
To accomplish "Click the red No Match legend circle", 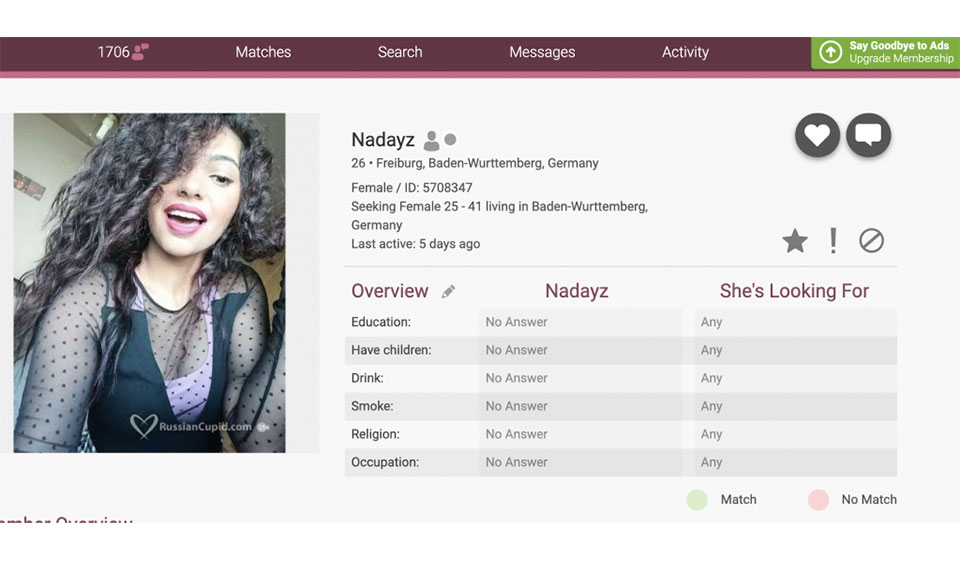I will tap(818, 500).
